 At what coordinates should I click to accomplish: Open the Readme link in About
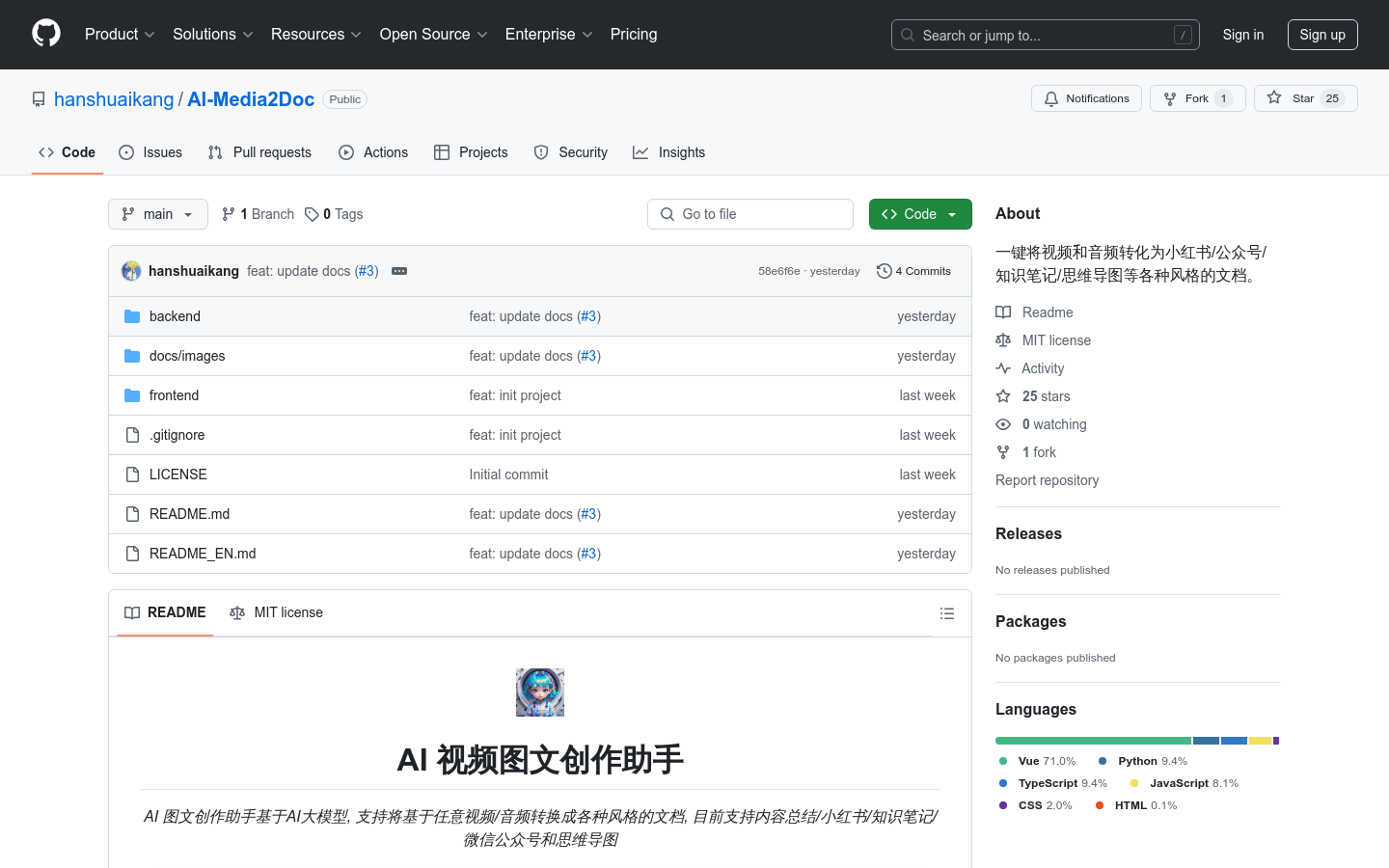[1034, 312]
